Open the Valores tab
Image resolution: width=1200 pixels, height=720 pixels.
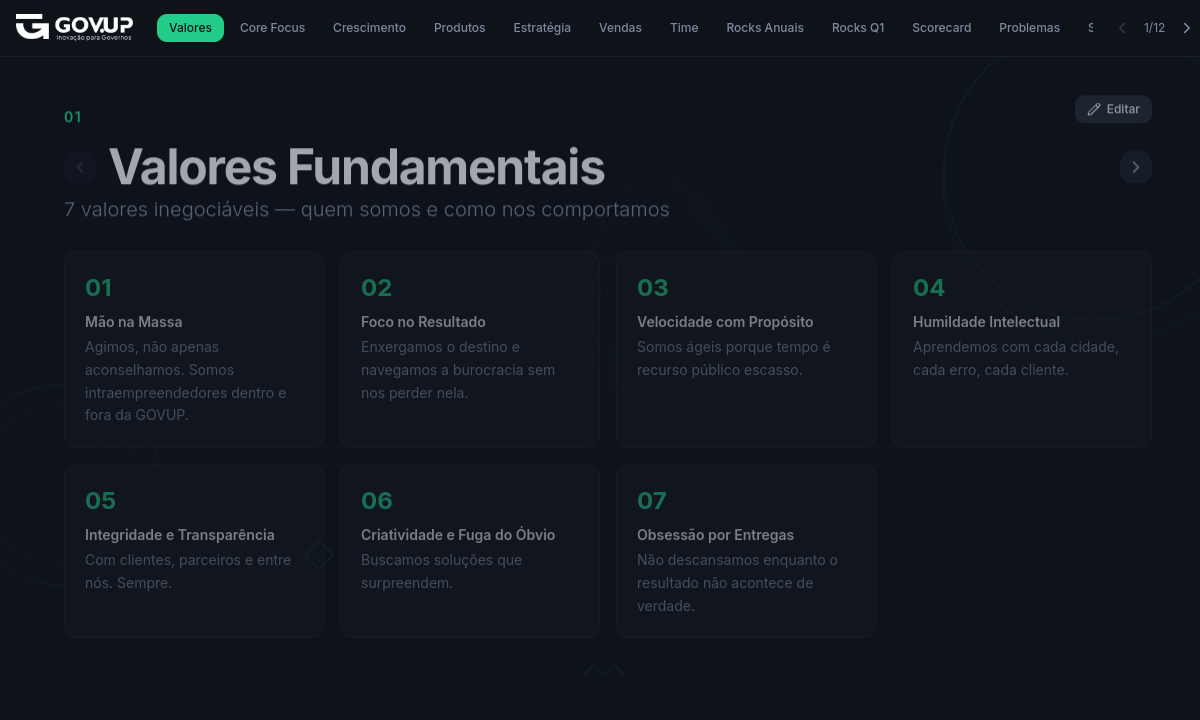click(x=190, y=28)
